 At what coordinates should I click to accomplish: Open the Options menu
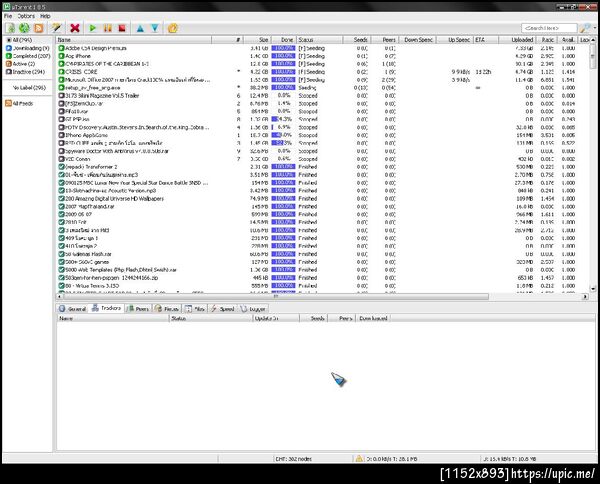pos(26,16)
